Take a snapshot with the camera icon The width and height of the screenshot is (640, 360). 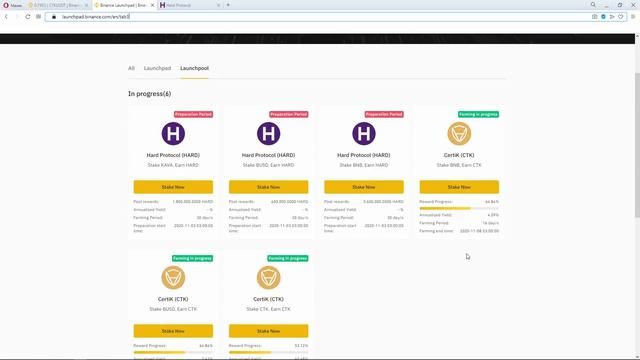tap(594, 17)
